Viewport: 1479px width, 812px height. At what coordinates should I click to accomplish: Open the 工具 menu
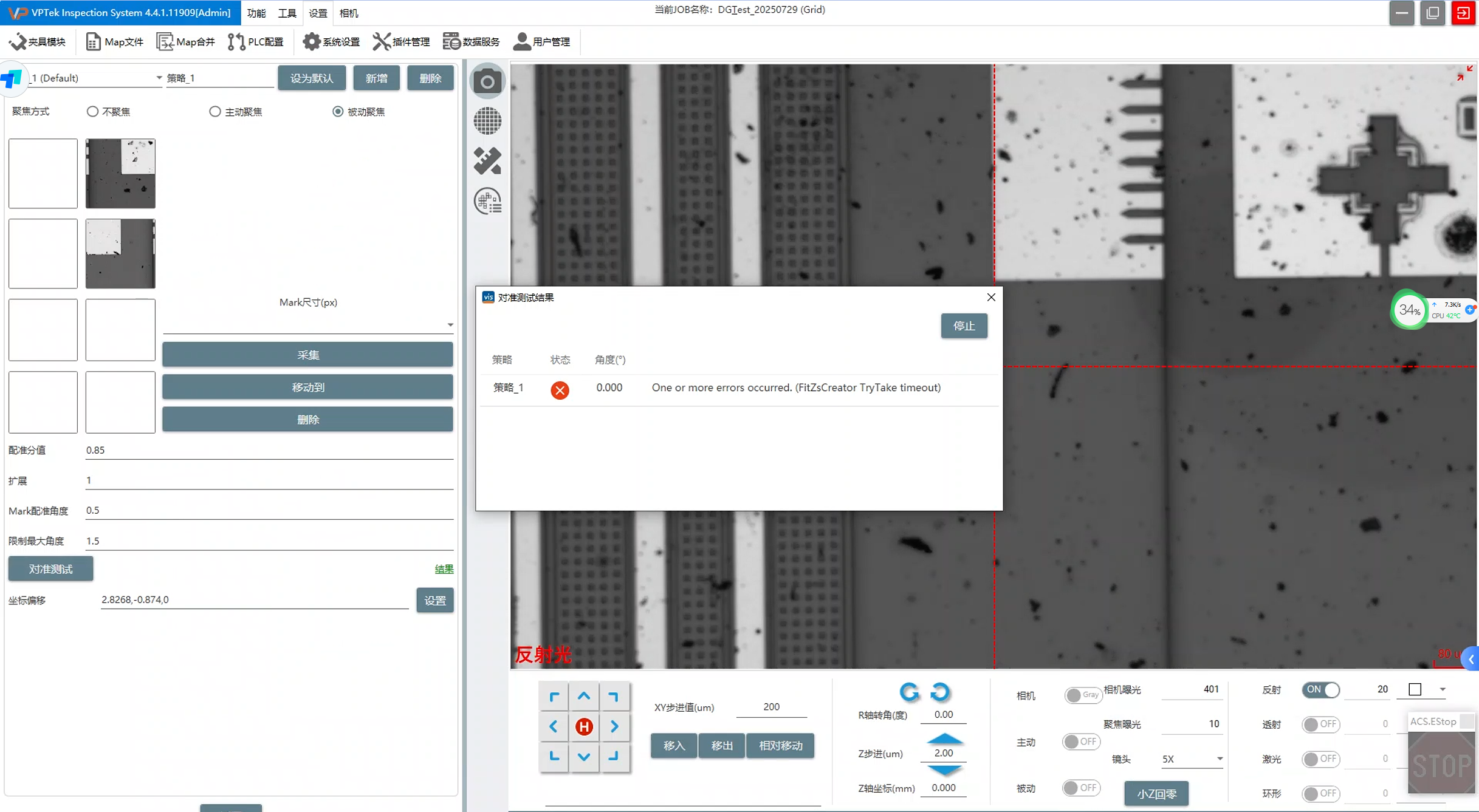287,13
